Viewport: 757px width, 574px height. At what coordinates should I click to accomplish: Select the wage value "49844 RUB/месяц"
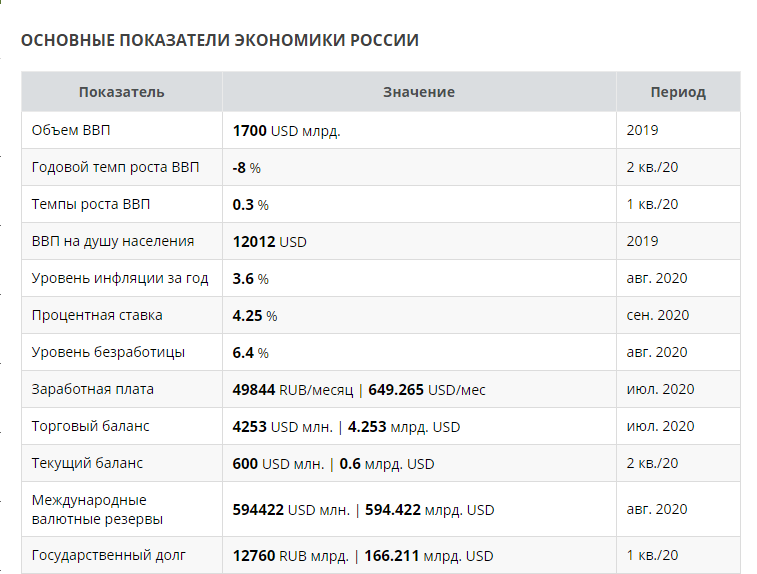(x=292, y=390)
